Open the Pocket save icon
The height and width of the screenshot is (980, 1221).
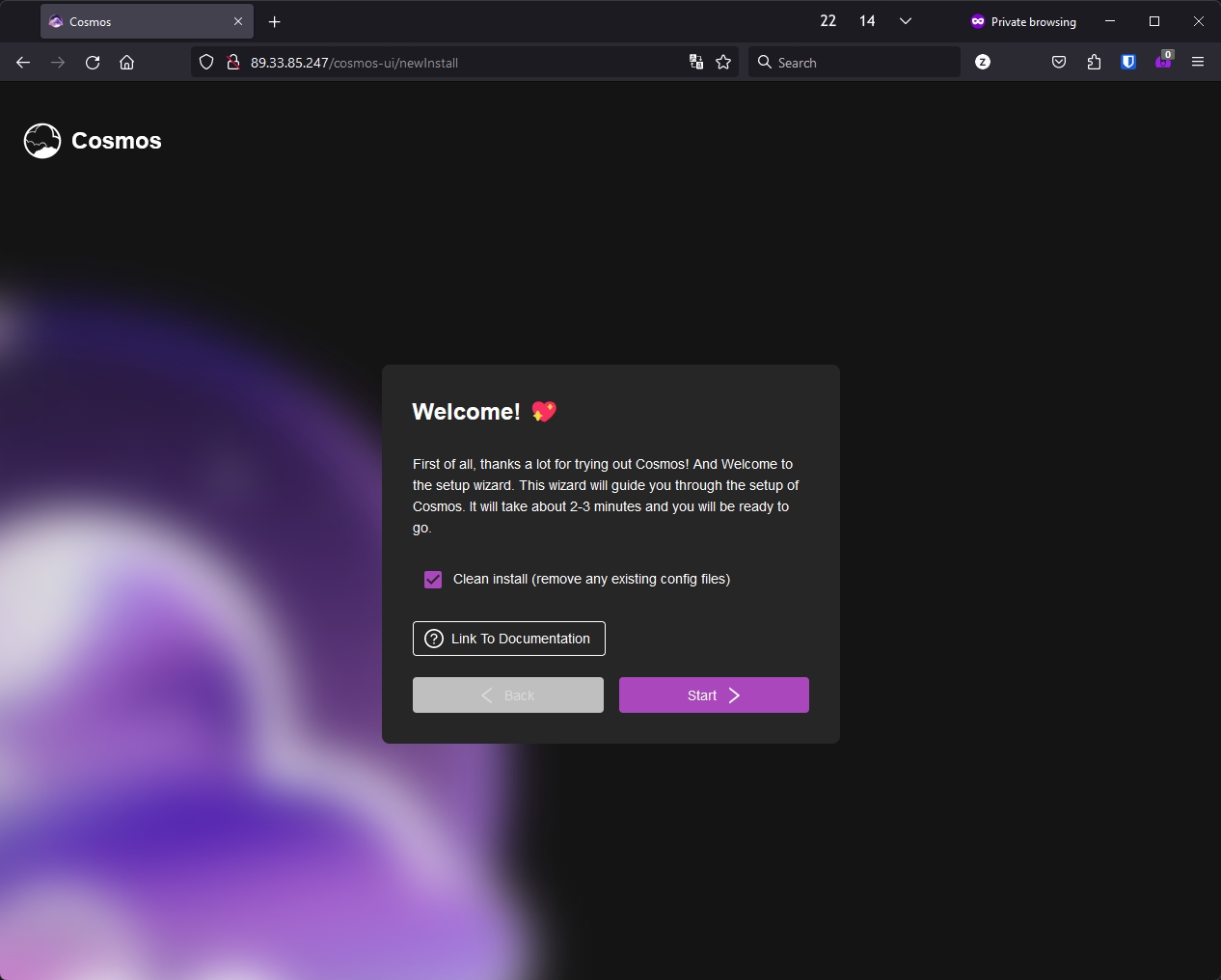tap(1059, 63)
